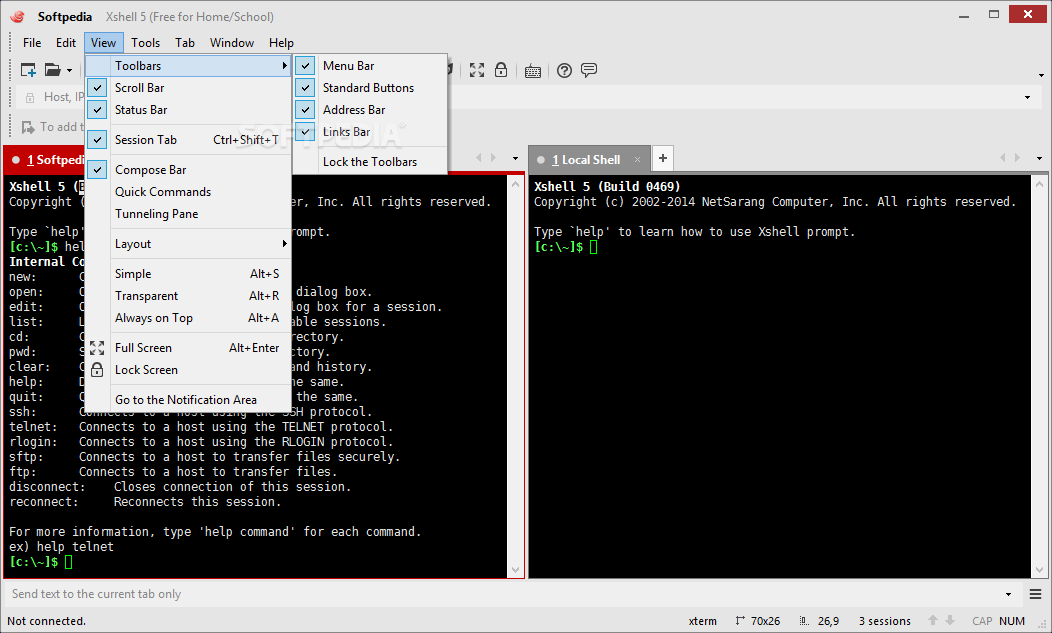Click the Lock Screen icon in View menu

[x=97, y=370]
